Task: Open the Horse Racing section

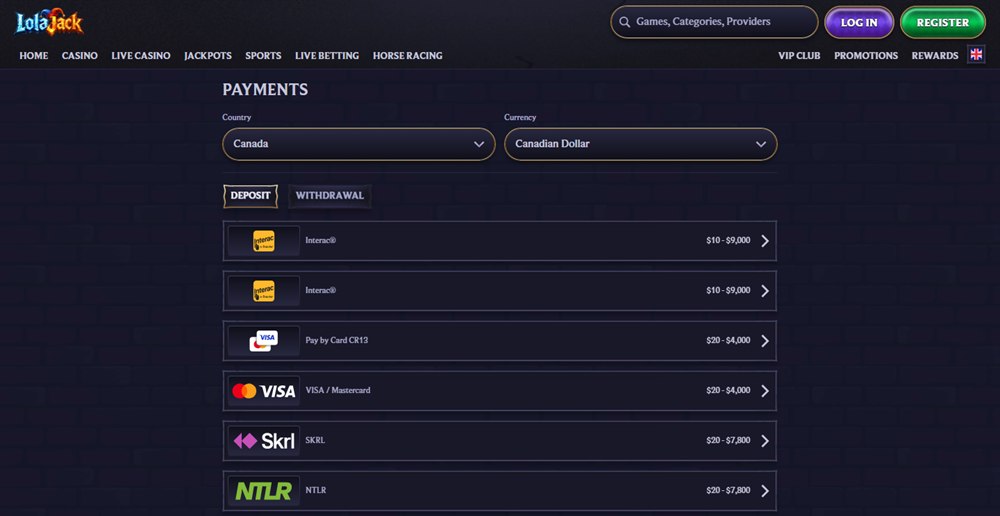Action: point(408,55)
